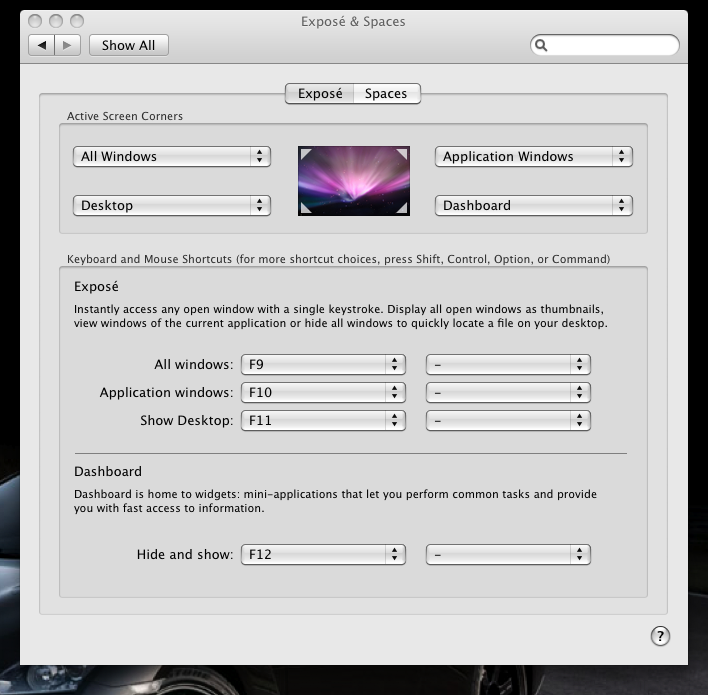Image resolution: width=708 pixels, height=695 pixels.
Task: Click the All windows: label
Action: (x=194, y=364)
